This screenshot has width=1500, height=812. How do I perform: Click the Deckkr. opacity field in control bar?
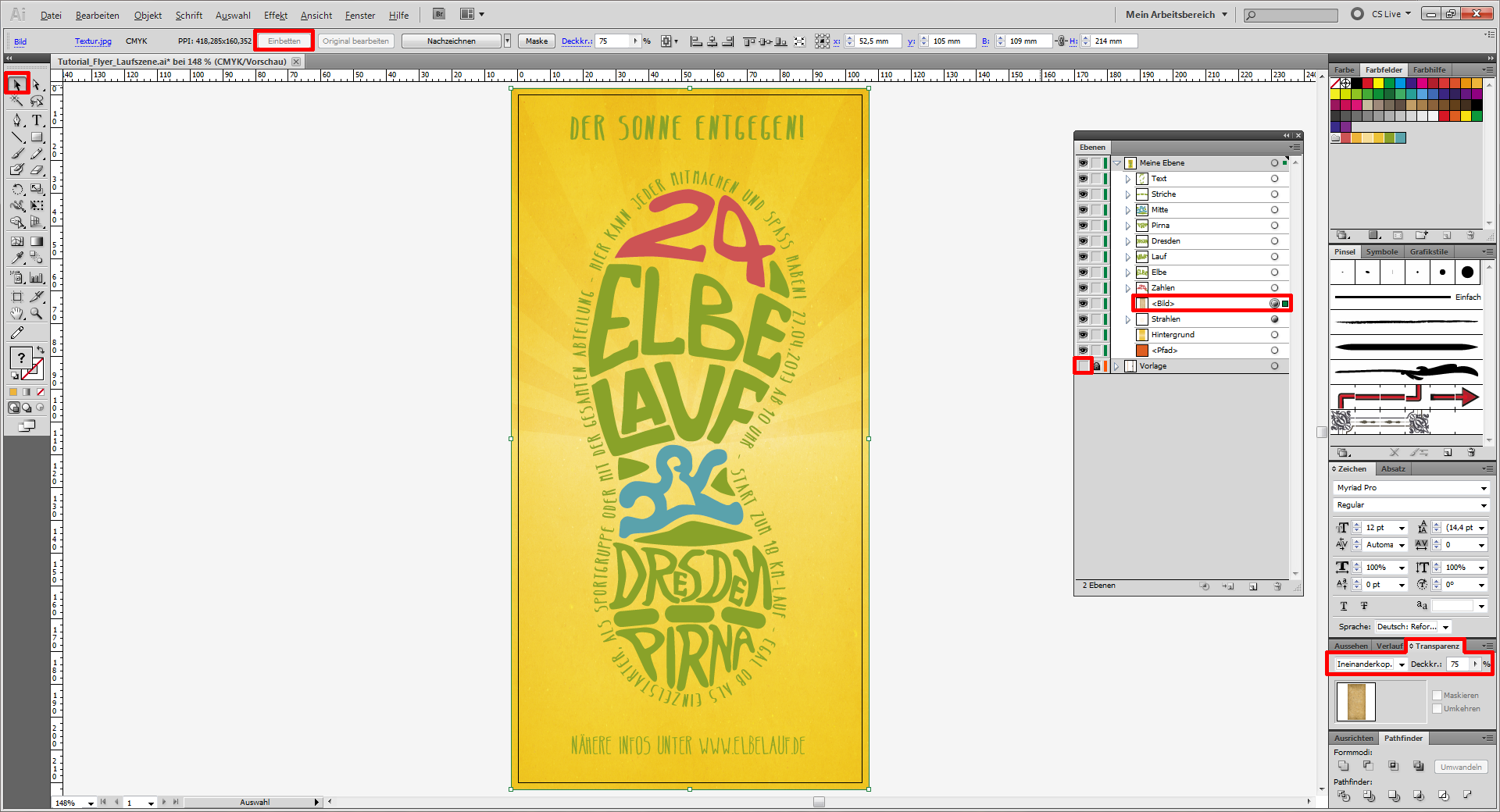(x=612, y=41)
